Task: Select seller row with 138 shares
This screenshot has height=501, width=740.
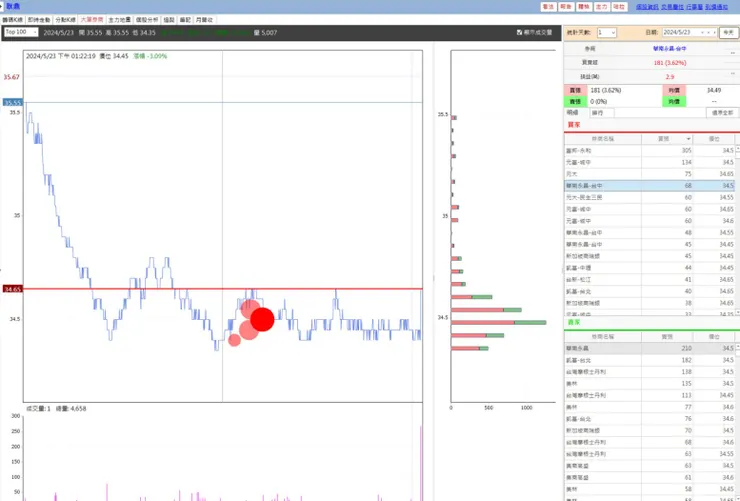Action: tap(649, 372)
